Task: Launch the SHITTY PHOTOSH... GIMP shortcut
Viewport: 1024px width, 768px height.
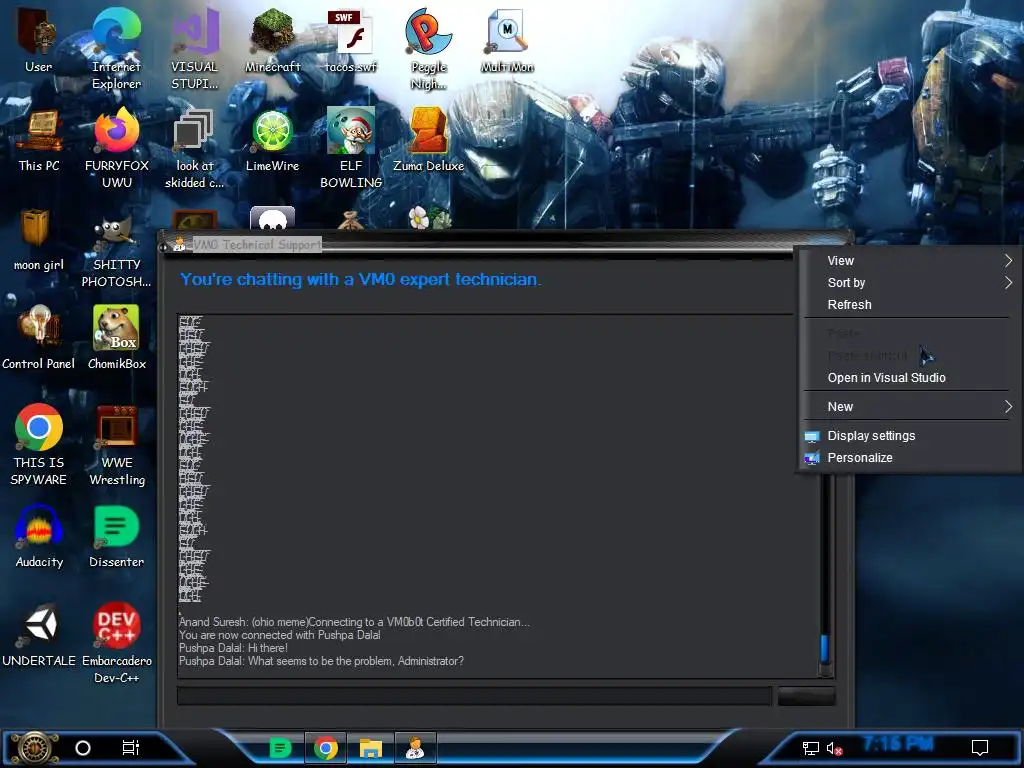Action: pyautogui.click(x=116, y=247)
